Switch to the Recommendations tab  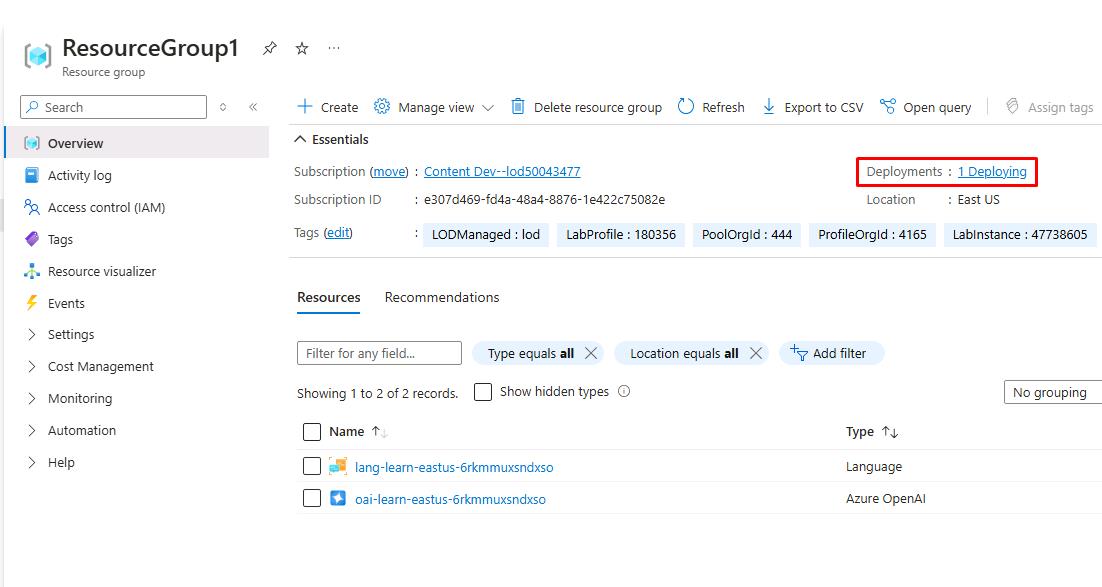click(x=442, y=297)
